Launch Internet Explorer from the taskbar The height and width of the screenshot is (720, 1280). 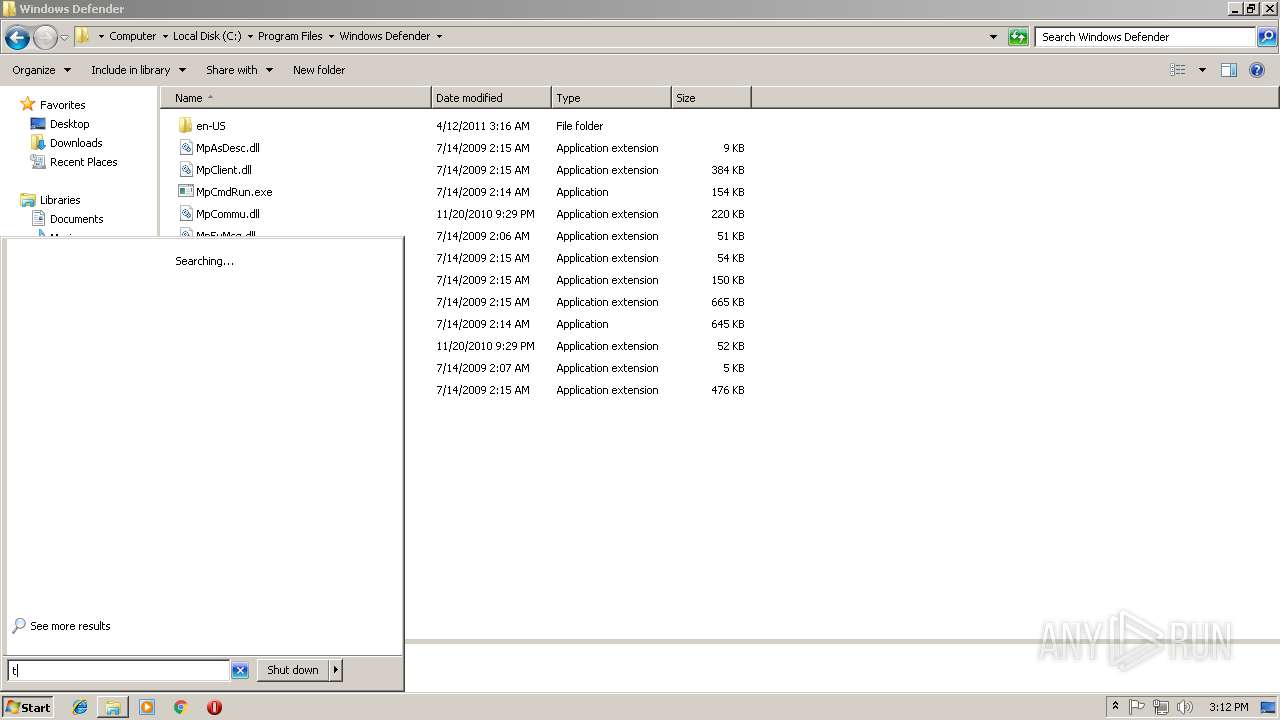click(80, 707)
